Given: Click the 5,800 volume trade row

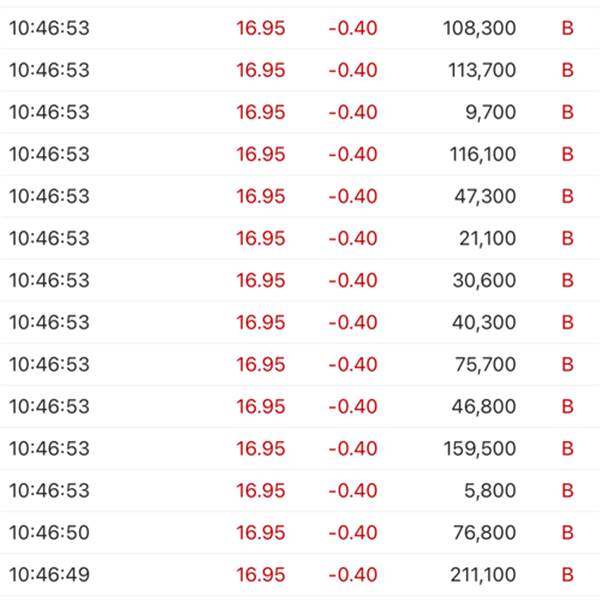Looking at the screenshot, I should tap(300, 491).
